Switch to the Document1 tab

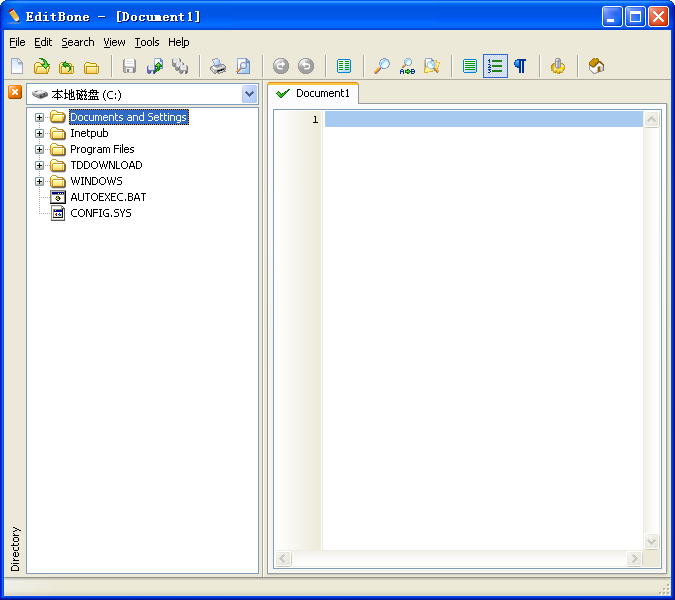point(313,93)
